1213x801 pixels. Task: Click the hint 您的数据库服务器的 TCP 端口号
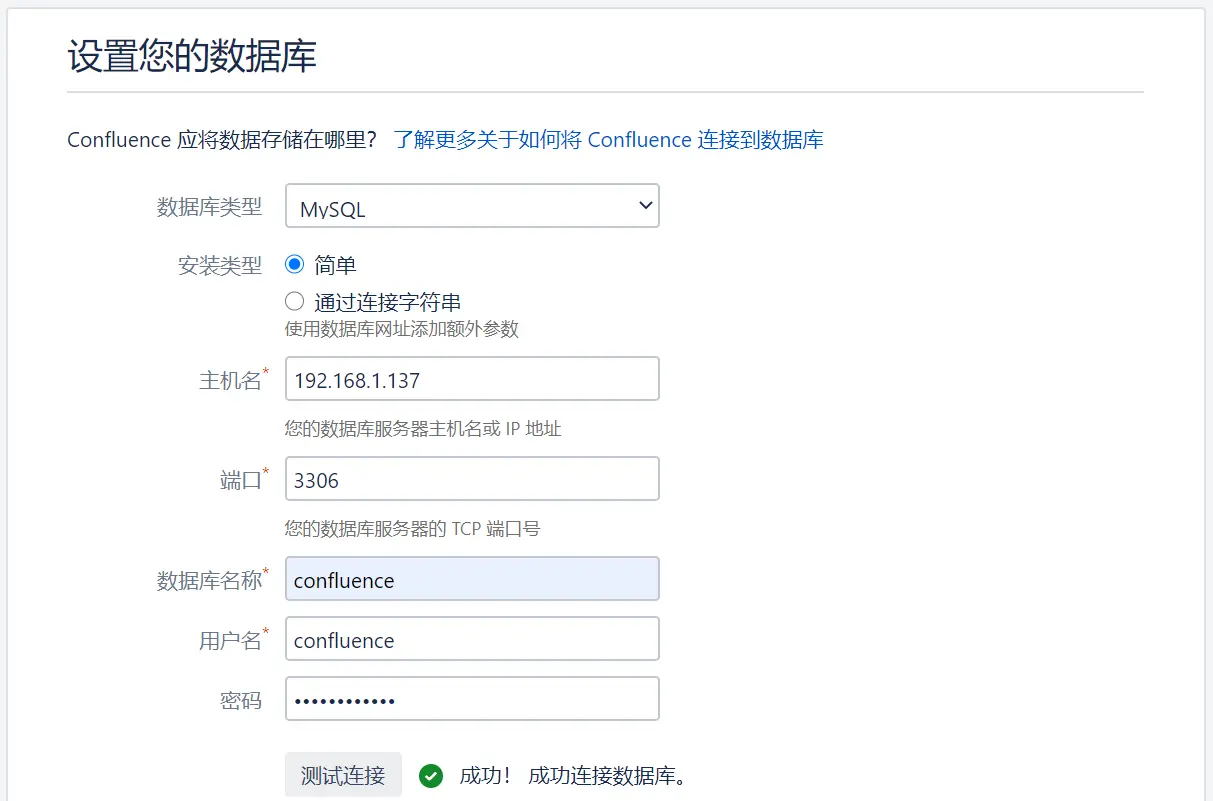pos(412,529)
